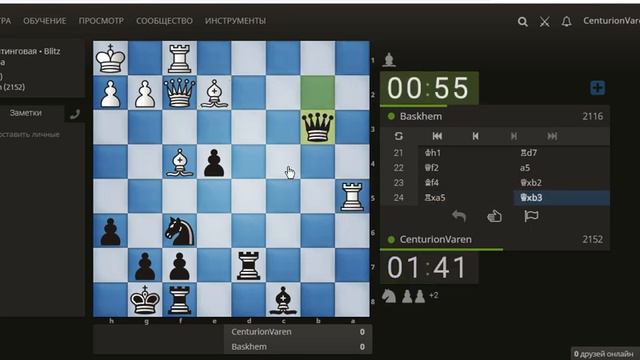Viewport: 640px width, 360px height.
Task: Click the 01:41 player clock
Action: pos(428,268)
